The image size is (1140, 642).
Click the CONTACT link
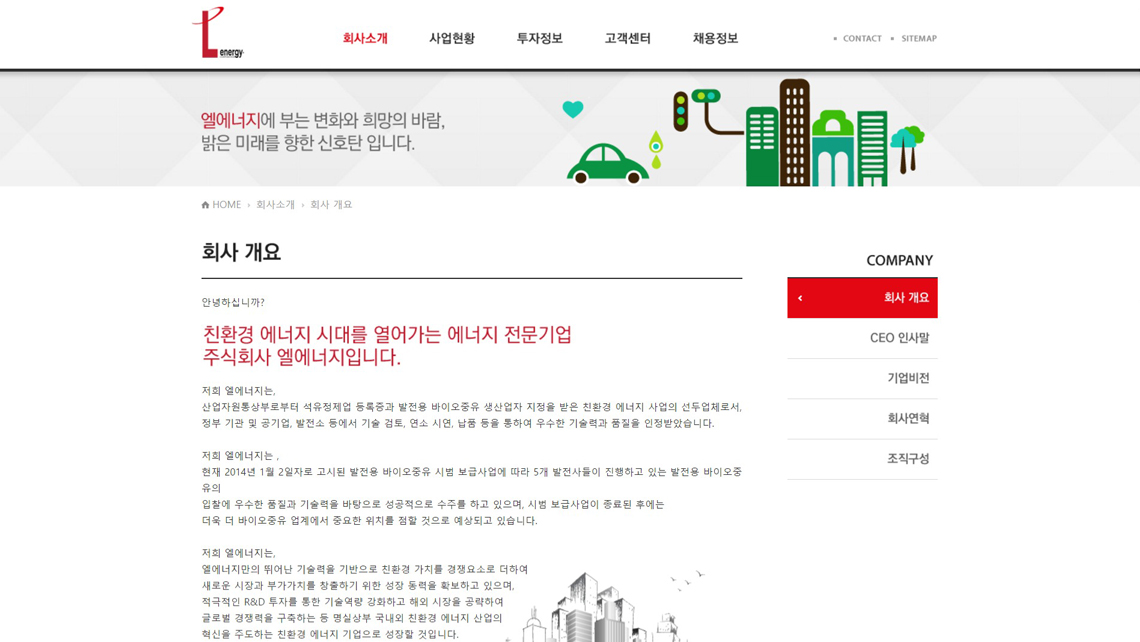click(x=861, y=39)
